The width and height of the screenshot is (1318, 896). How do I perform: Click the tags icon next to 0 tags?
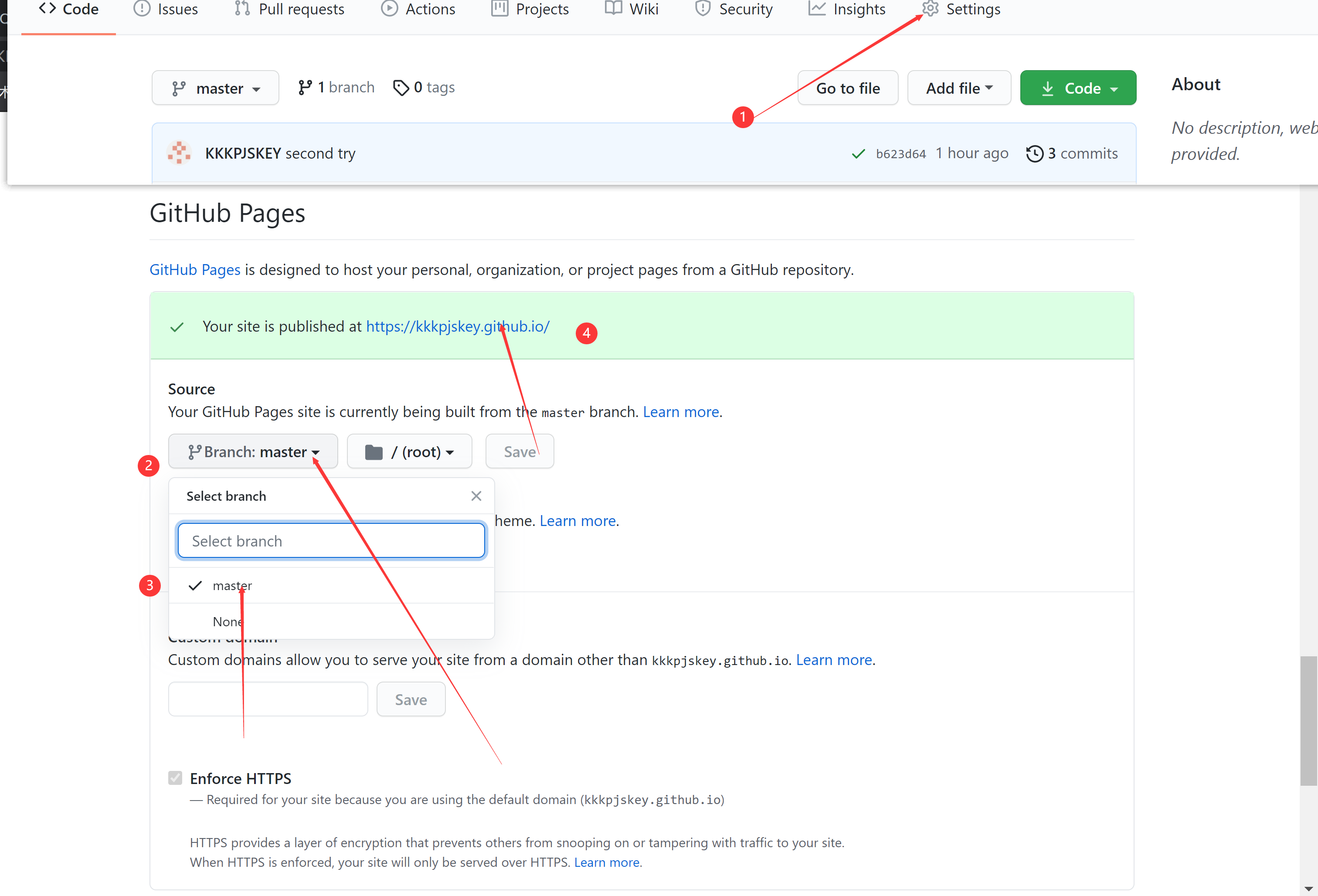(401, 87)
